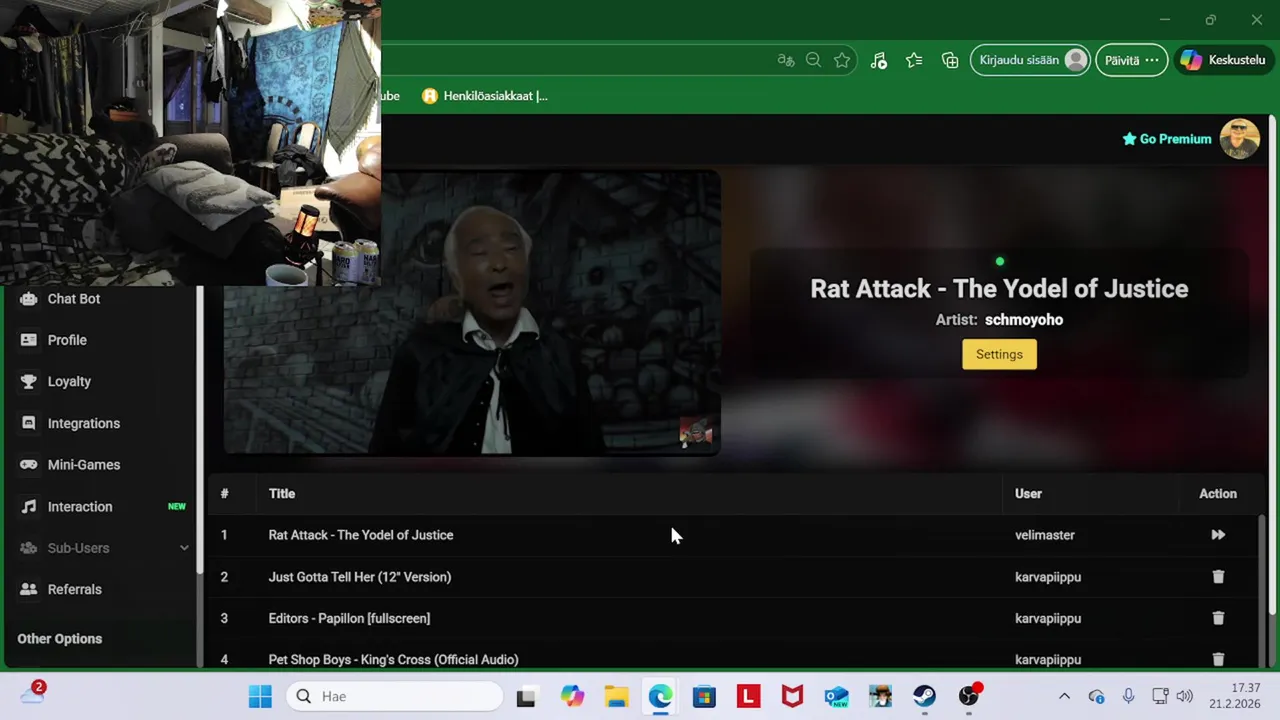Click the browser translate page icon
The height and width of the screenshot is (720, 1280).
(x=786, y=60)
